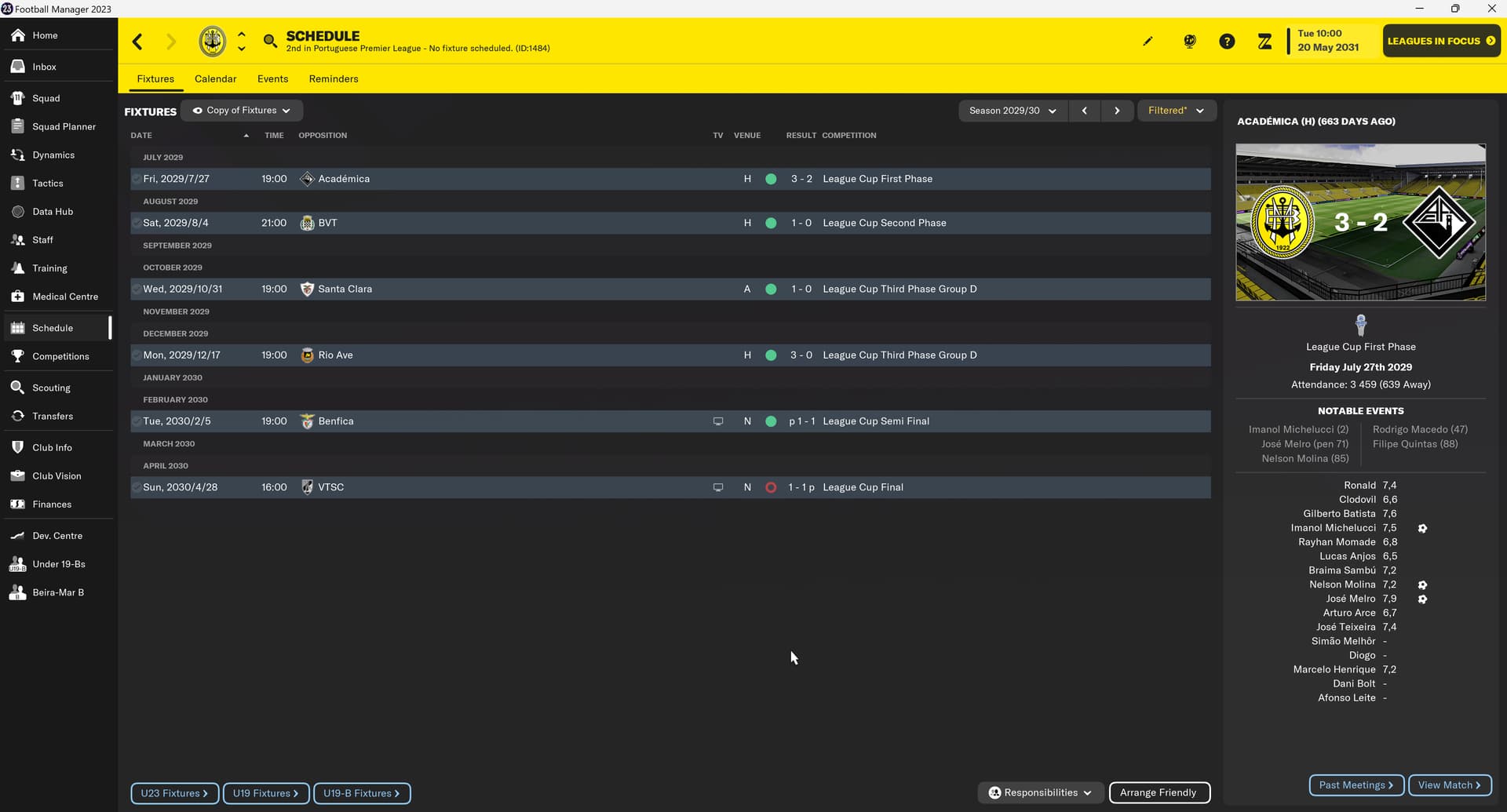The image size is (1507, 812).
Task: Open the Medical Centre icon
Action: 18,296
